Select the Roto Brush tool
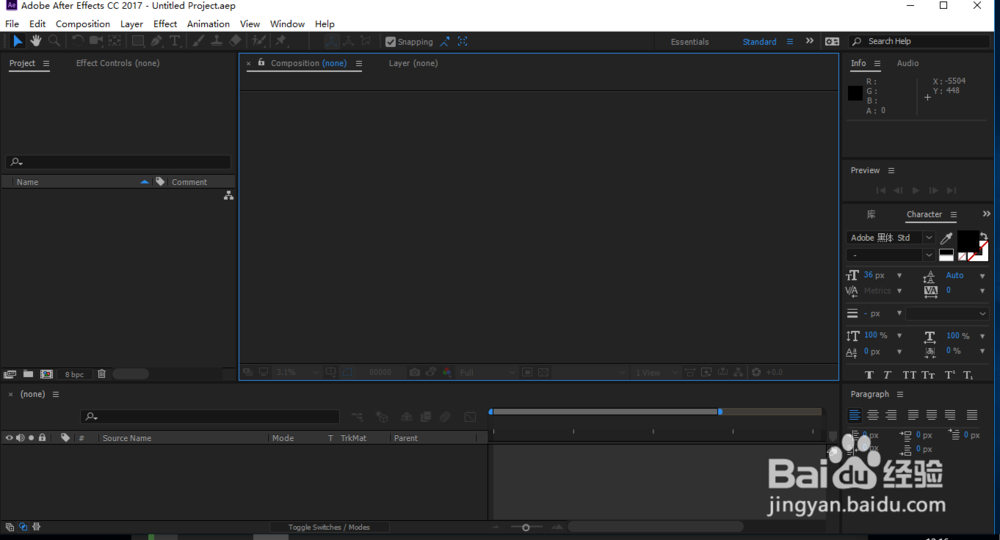 258,41
